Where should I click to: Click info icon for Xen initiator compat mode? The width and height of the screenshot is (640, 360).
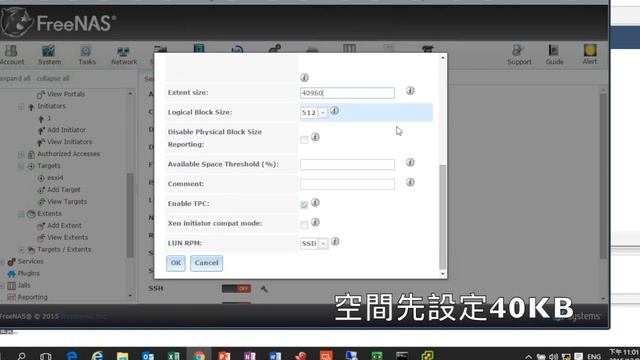[x=315, y=222]
